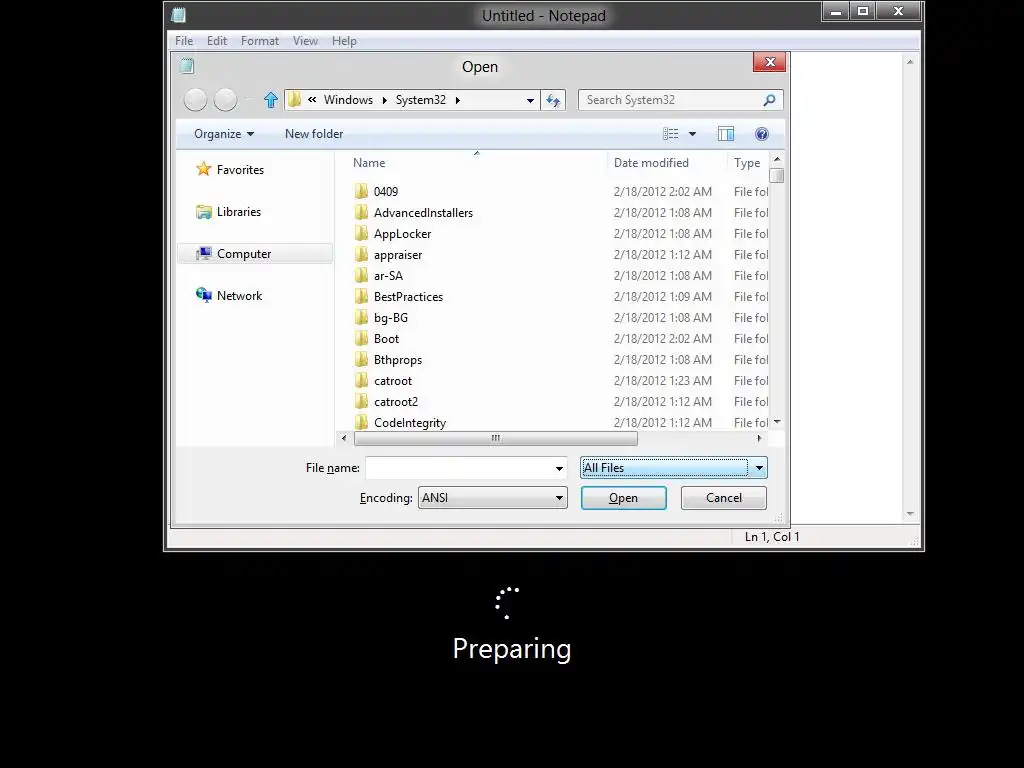Open the Edit menu in Notepad
This screenshot has width=1024, height=768.
coord(217,40)
